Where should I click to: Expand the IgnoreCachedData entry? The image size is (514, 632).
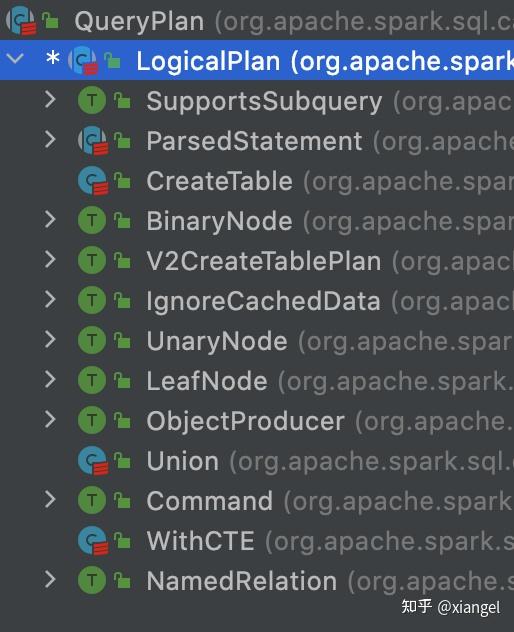(50, 299)
